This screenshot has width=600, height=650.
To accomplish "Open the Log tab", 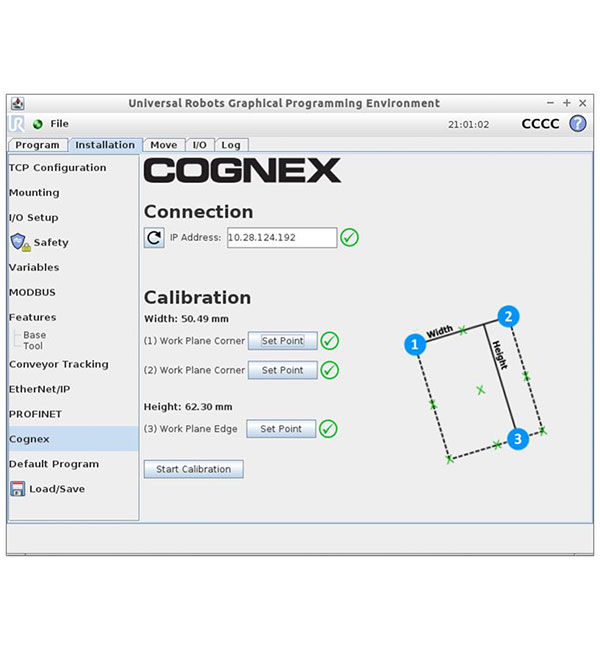I will (x=231, y=145).
